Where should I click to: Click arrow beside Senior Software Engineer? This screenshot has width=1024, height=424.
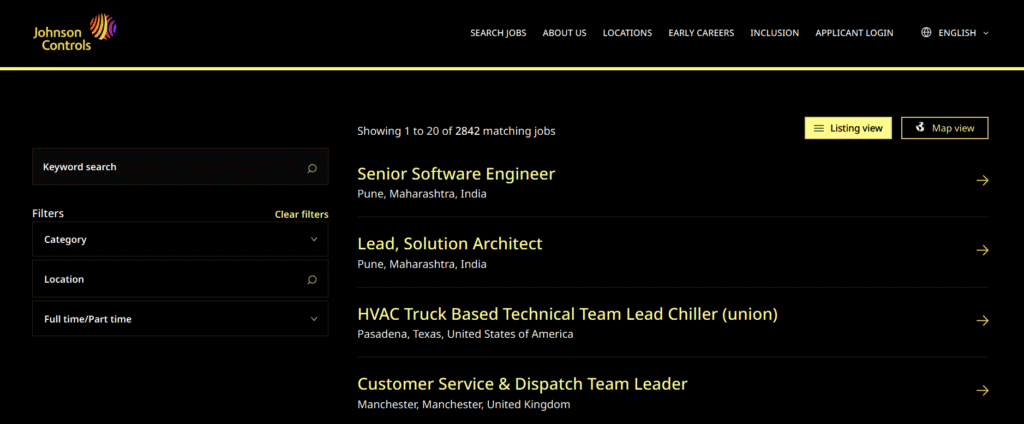pos(982,180)
